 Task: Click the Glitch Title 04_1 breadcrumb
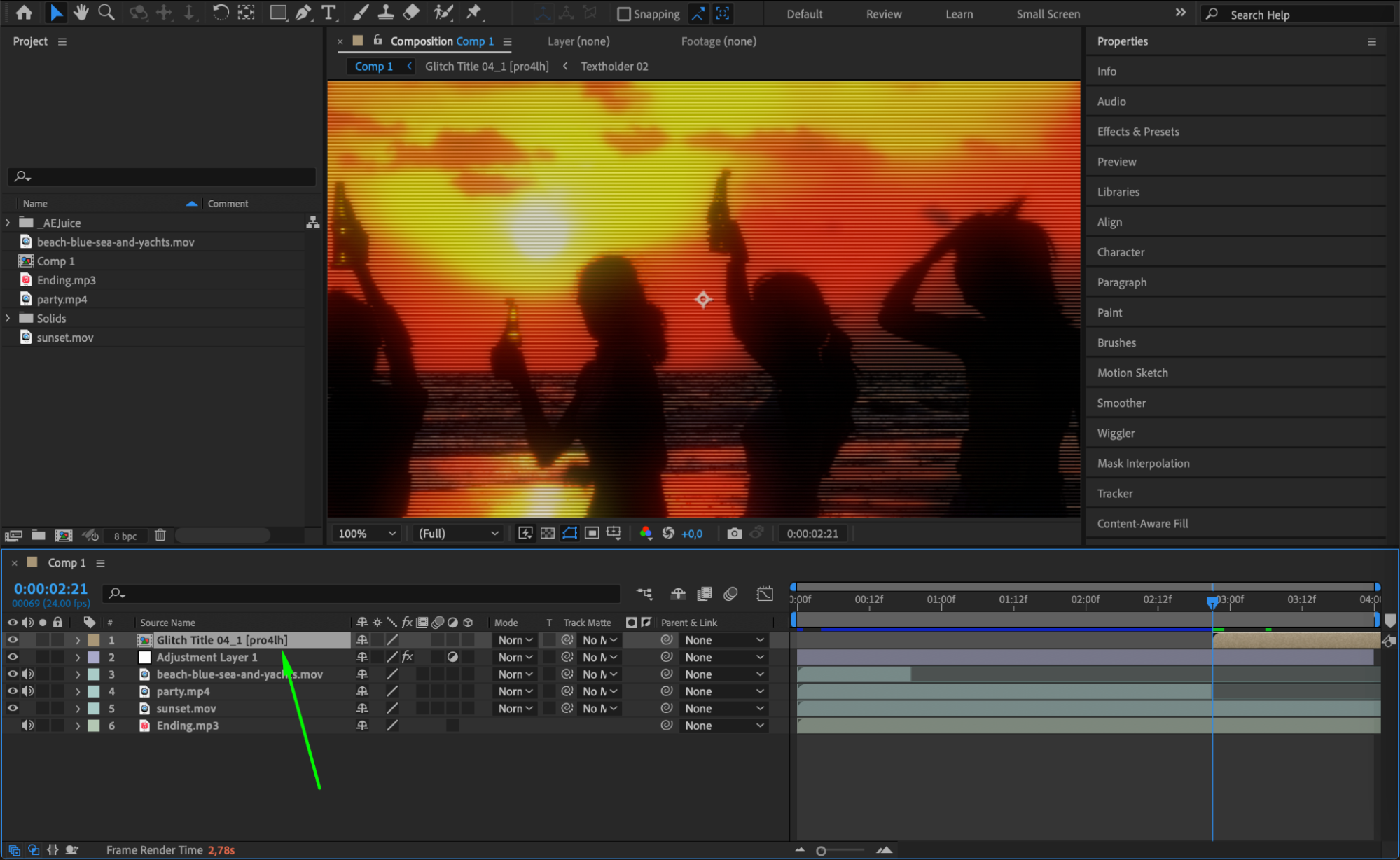point(487,67)
